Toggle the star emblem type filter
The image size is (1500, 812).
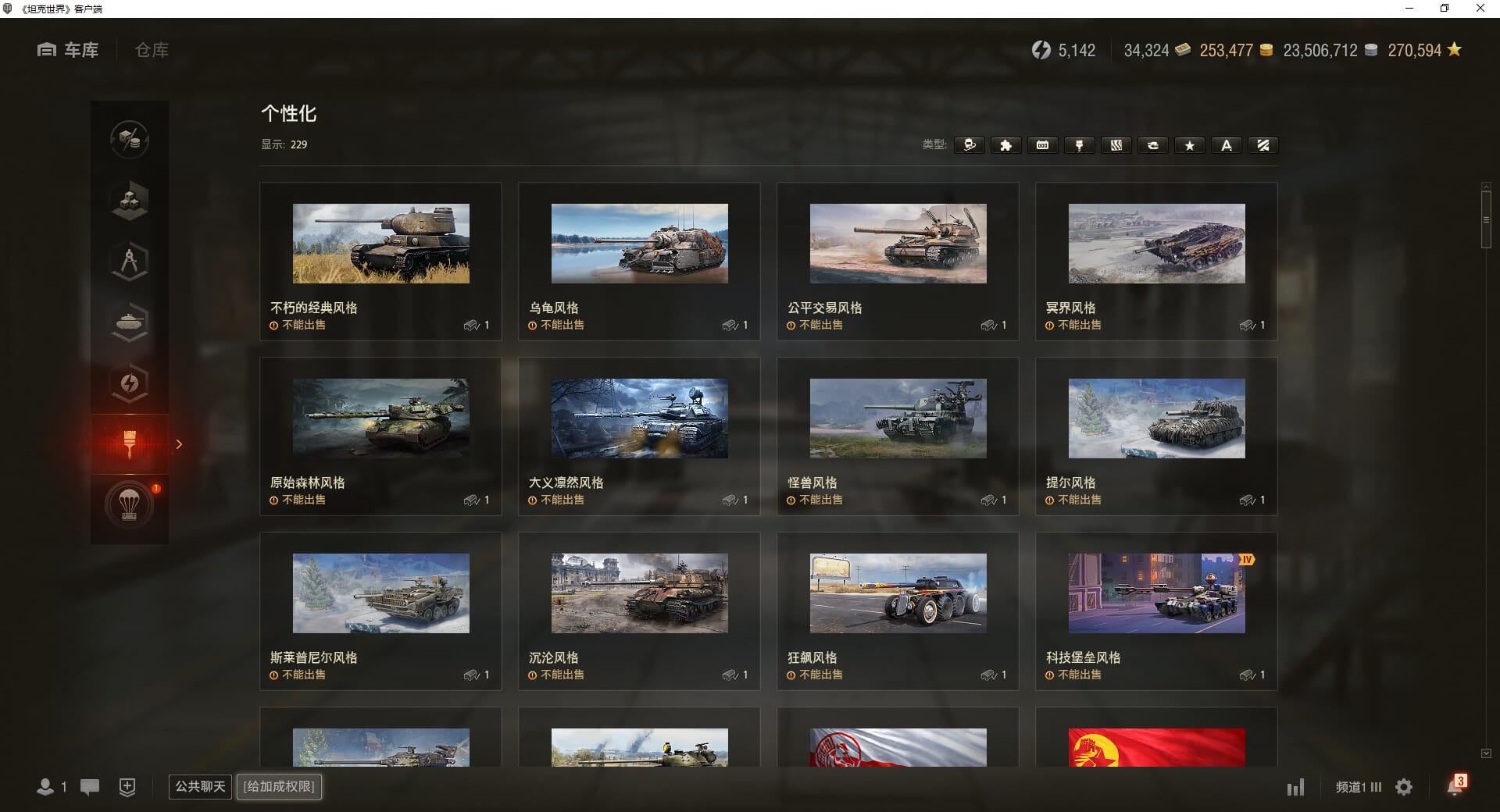point(1189,145)
